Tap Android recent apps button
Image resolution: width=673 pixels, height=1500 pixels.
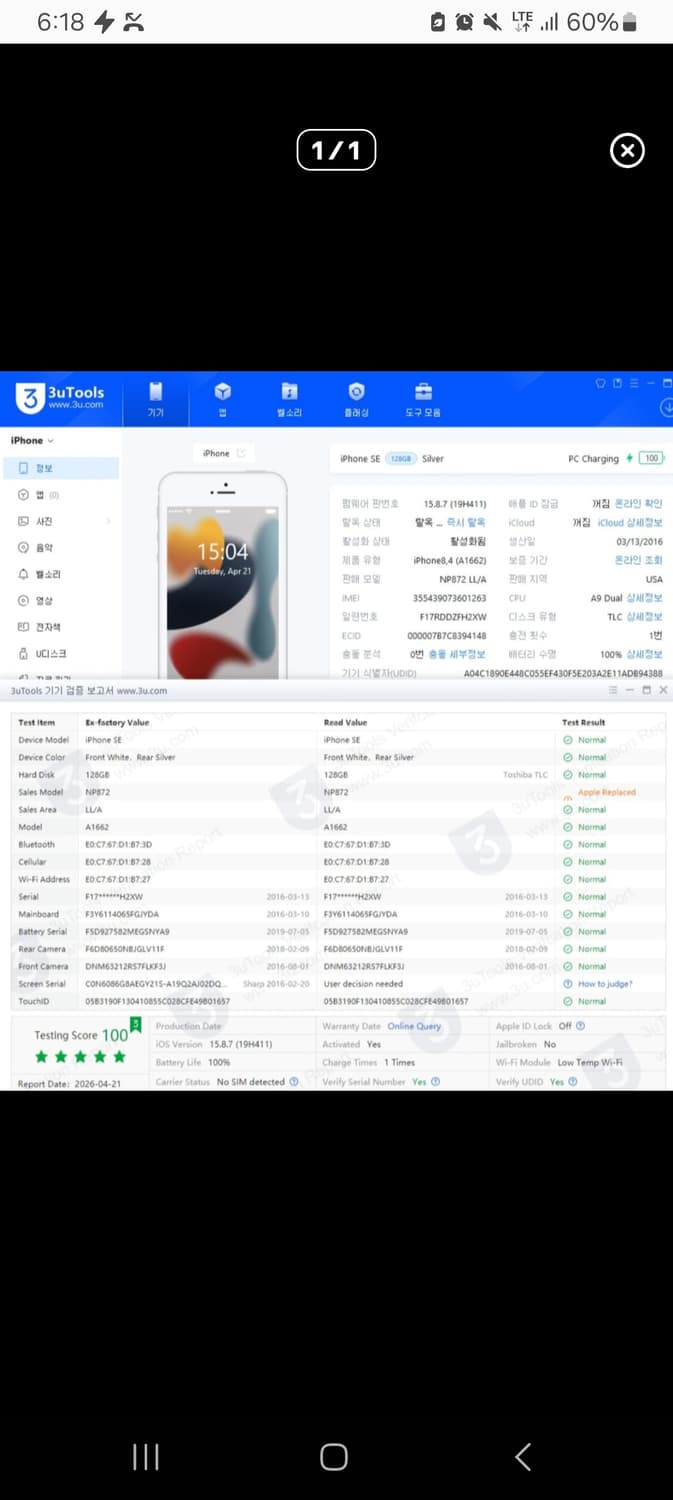pos(146,1457)
